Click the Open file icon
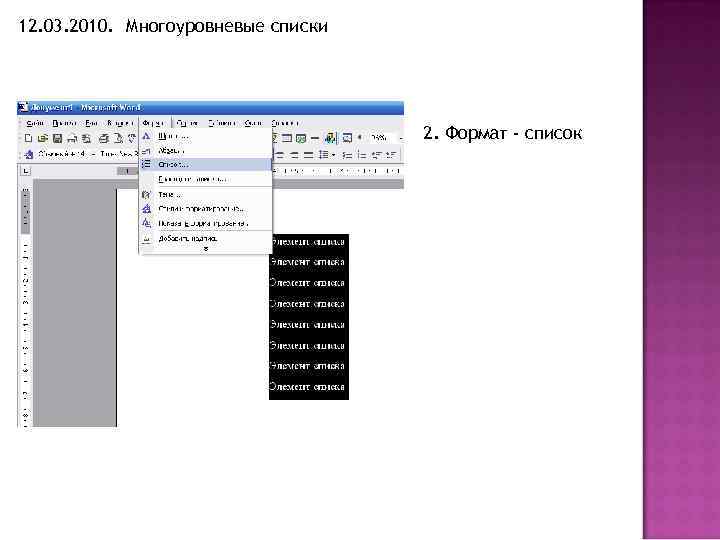This screenshot has width=720, height=540. [43, 138]
